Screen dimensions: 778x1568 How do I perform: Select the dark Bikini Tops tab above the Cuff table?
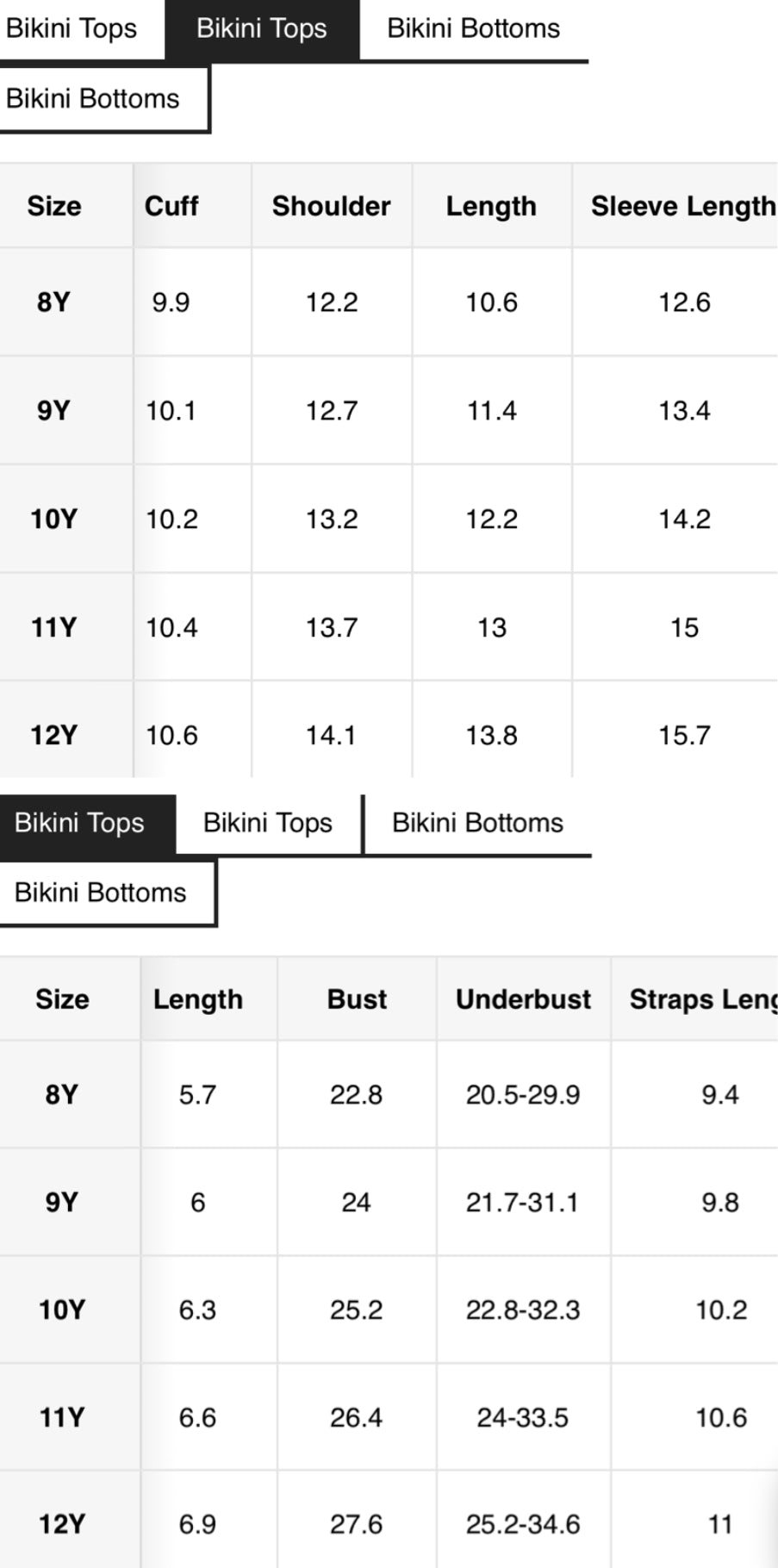(261, 29)
